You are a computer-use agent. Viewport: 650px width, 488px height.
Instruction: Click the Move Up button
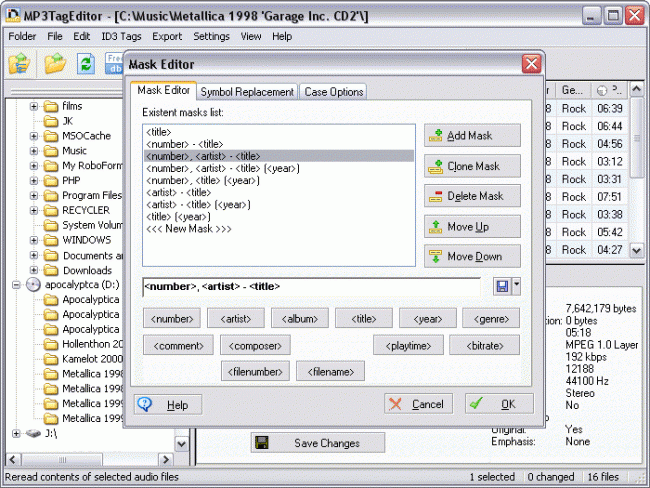[472, 226]
